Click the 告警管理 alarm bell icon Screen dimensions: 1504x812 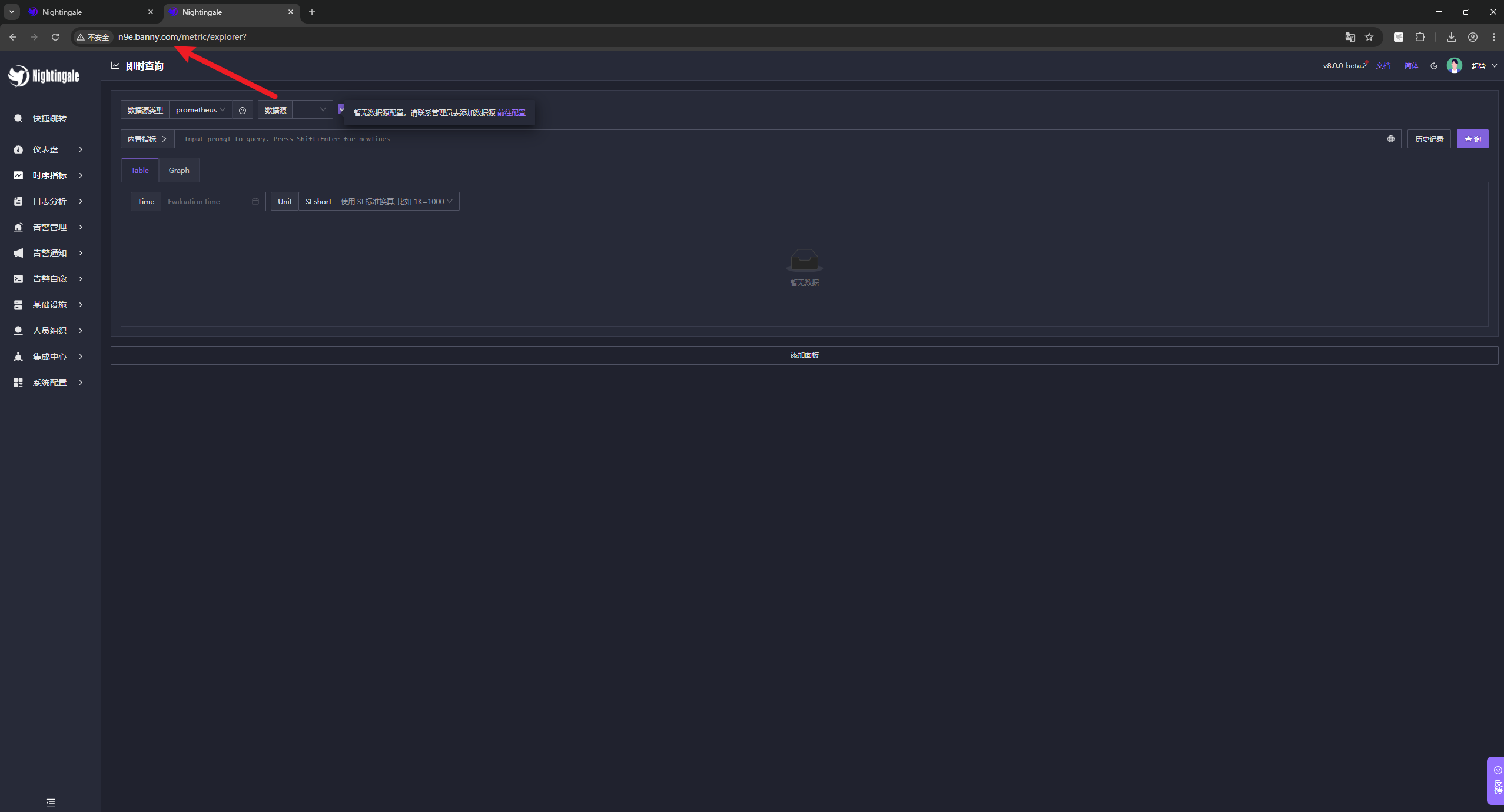click(x=18, y=227)
